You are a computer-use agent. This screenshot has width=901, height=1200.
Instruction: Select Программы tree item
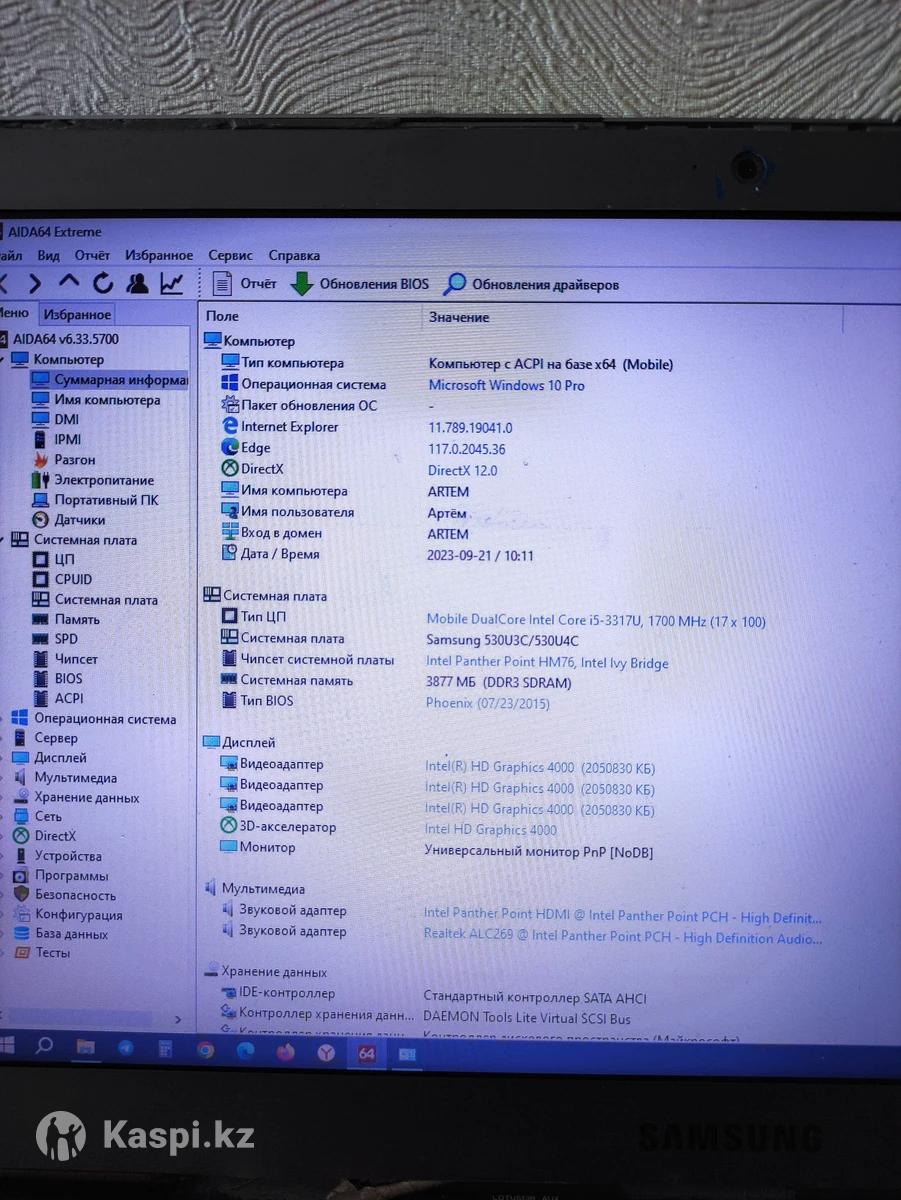(x=60, y=875)
